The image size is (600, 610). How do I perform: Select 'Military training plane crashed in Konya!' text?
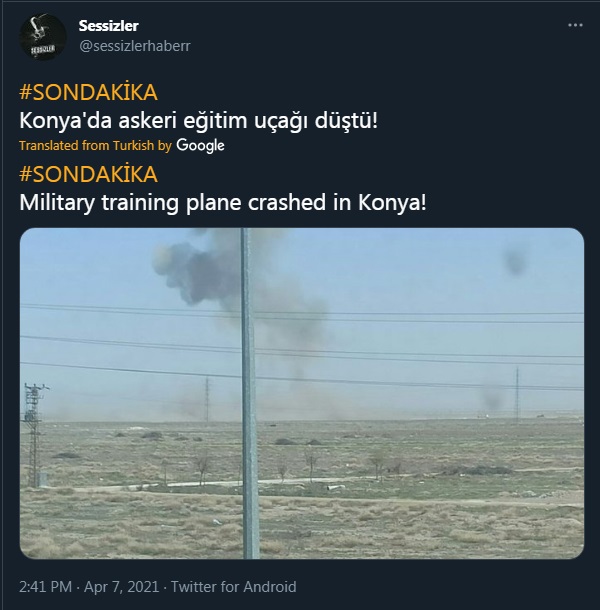pyautogui.click(x=223, y=203)
